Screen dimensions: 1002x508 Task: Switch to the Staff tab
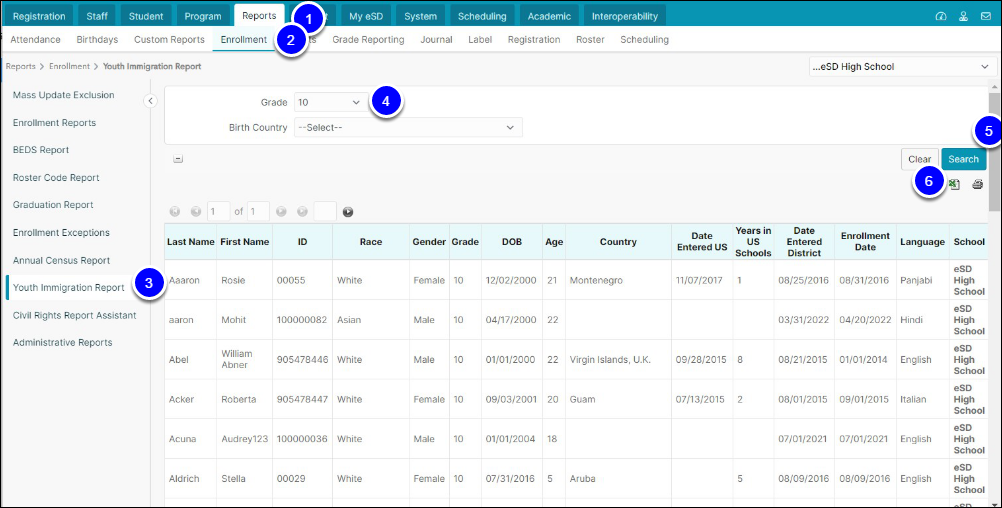(97, 16)
